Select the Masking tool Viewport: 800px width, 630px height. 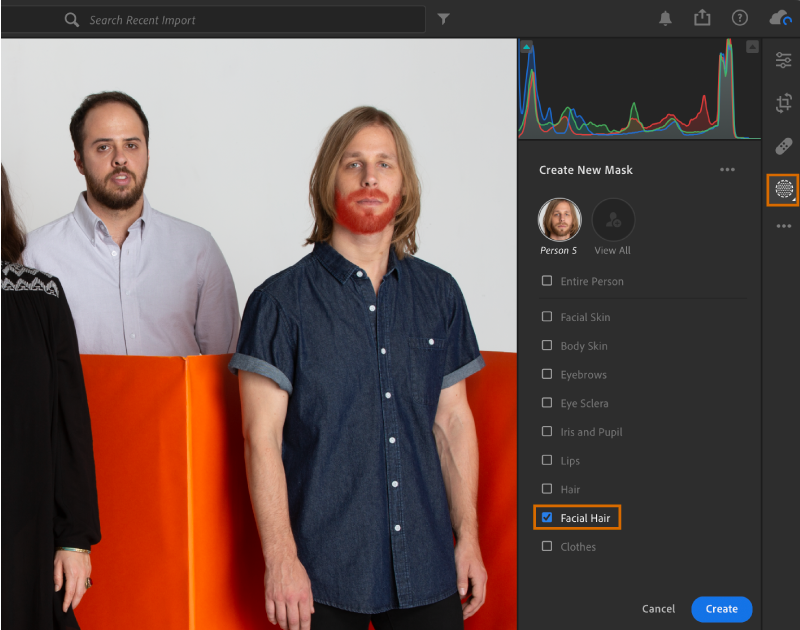(784, 189)
